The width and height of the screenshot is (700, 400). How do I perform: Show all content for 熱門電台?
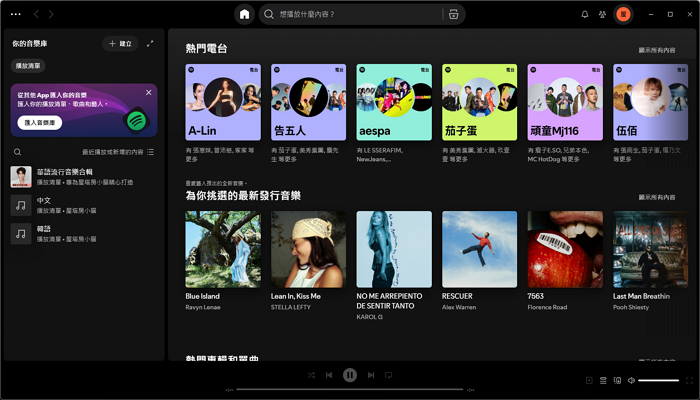[x=657, y=50]
